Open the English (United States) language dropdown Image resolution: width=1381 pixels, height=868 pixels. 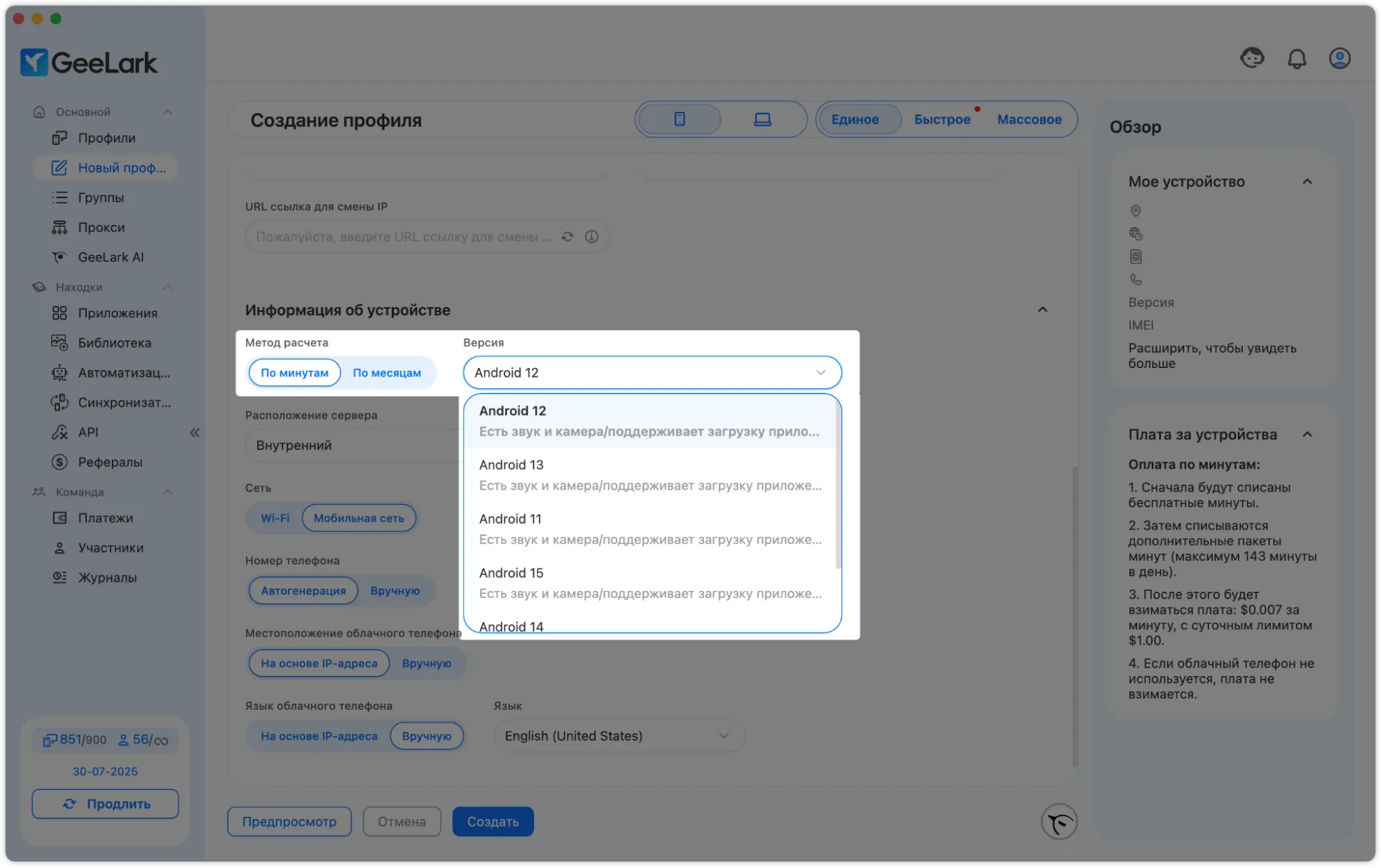tap(618, 736)
